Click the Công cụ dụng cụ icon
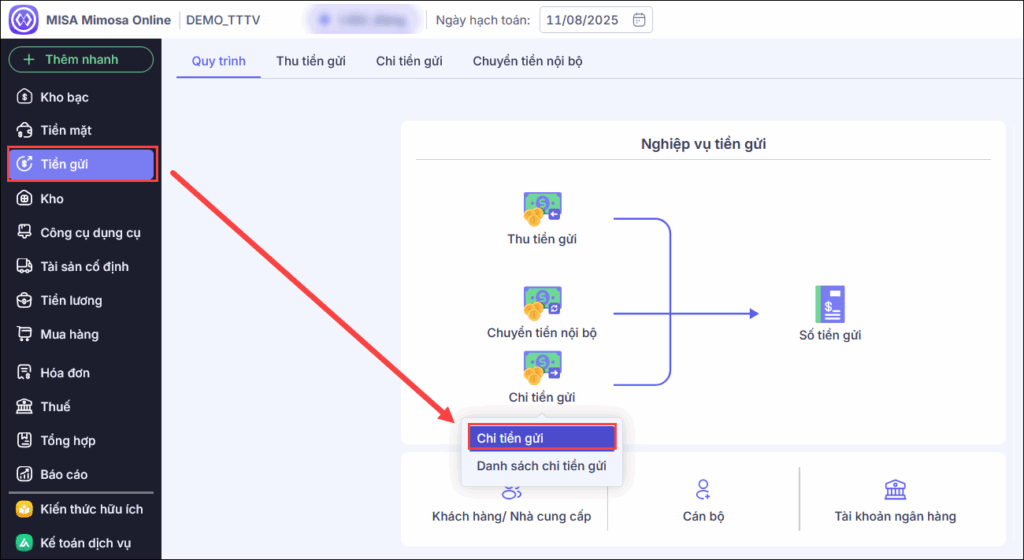This screenshot has height=560, width=1024. [24, 232]
